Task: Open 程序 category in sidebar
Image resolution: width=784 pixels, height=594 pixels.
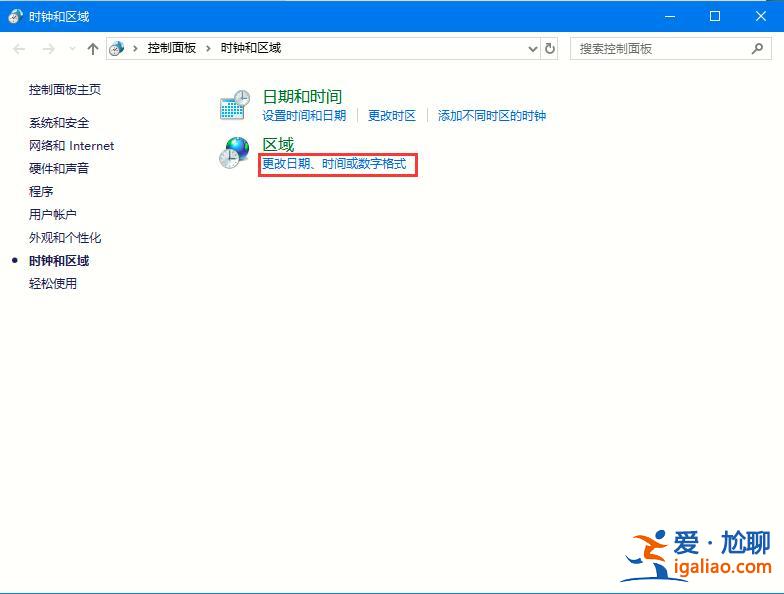Action: pos(41,191)
